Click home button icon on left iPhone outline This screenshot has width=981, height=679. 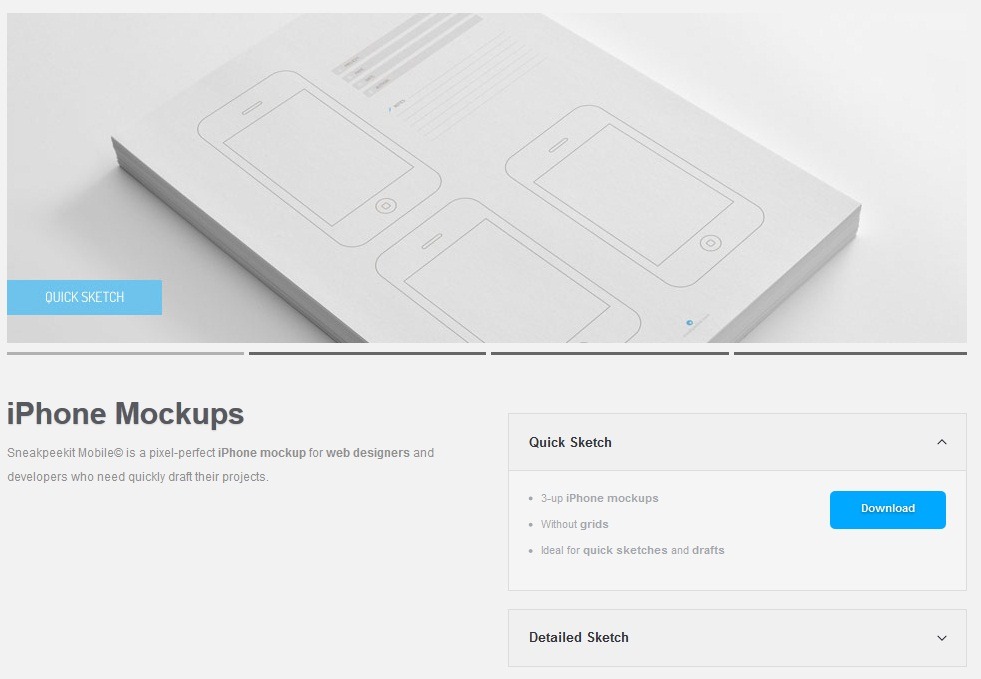click(x=385, y=206)
